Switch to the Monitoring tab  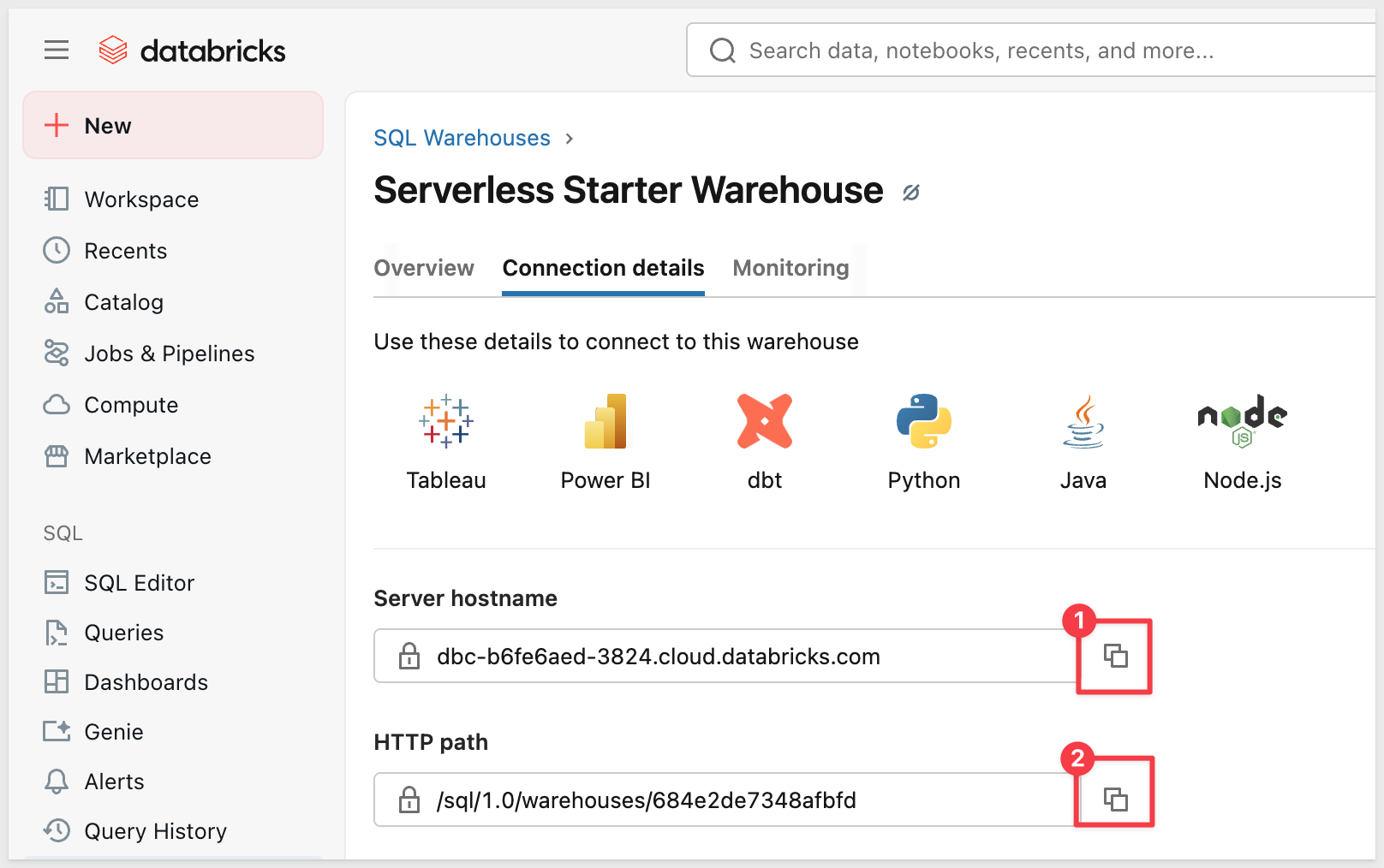pyautogui.click(x=790, y=268)
